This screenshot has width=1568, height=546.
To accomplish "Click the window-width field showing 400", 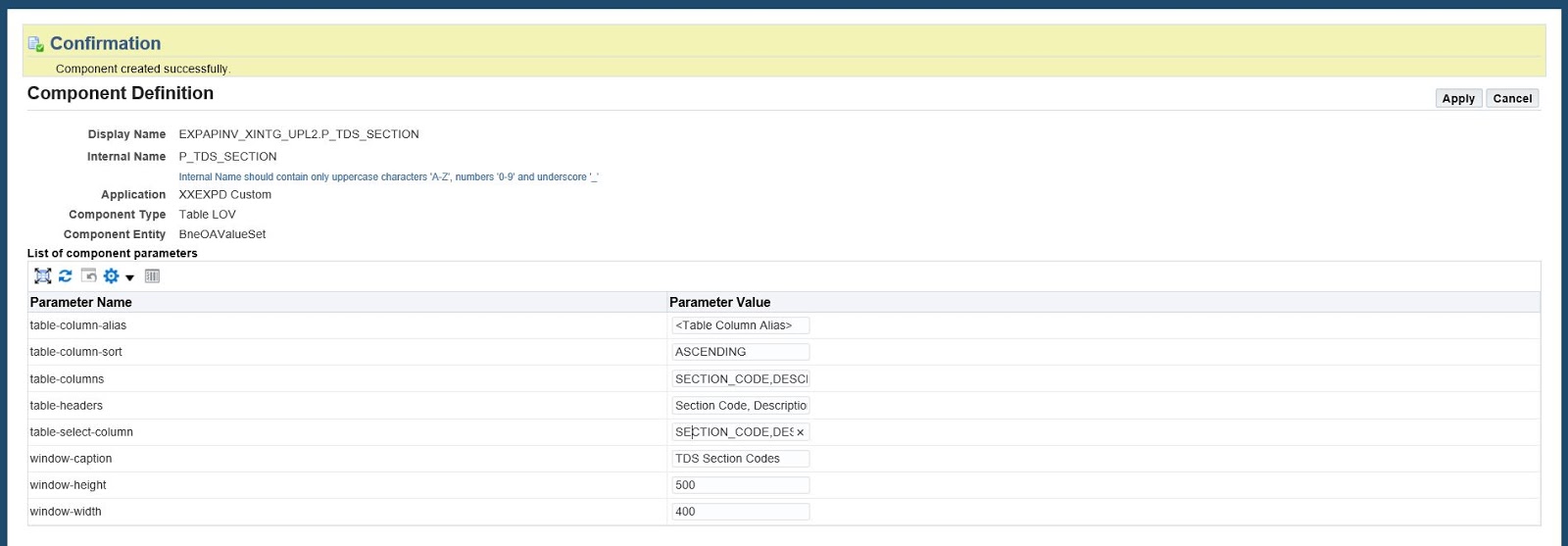I will 741,512.
